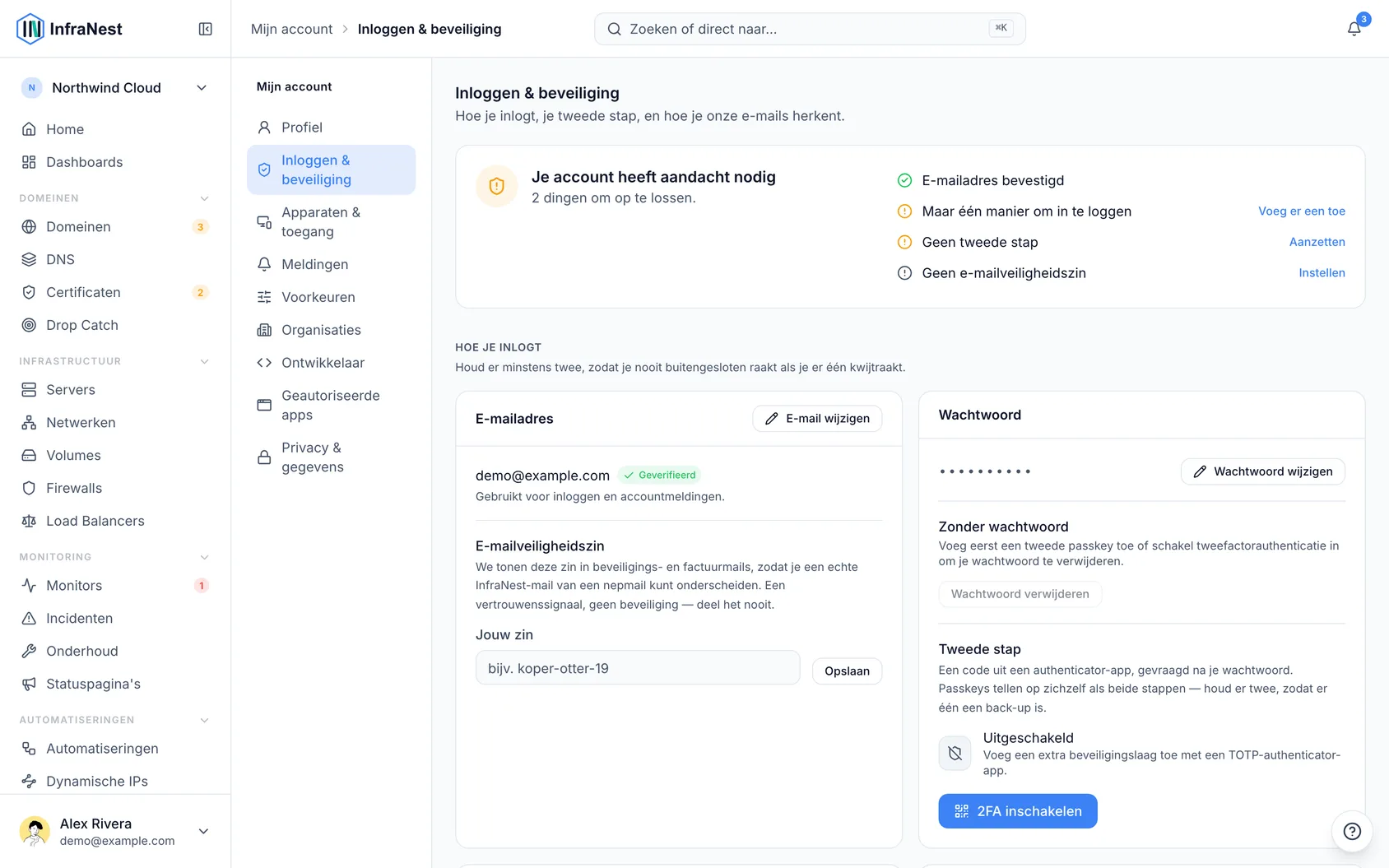This screenshot has width=1389, height=868.
Task: Open Geautoriseerde apps
Action: pos(332,405)
